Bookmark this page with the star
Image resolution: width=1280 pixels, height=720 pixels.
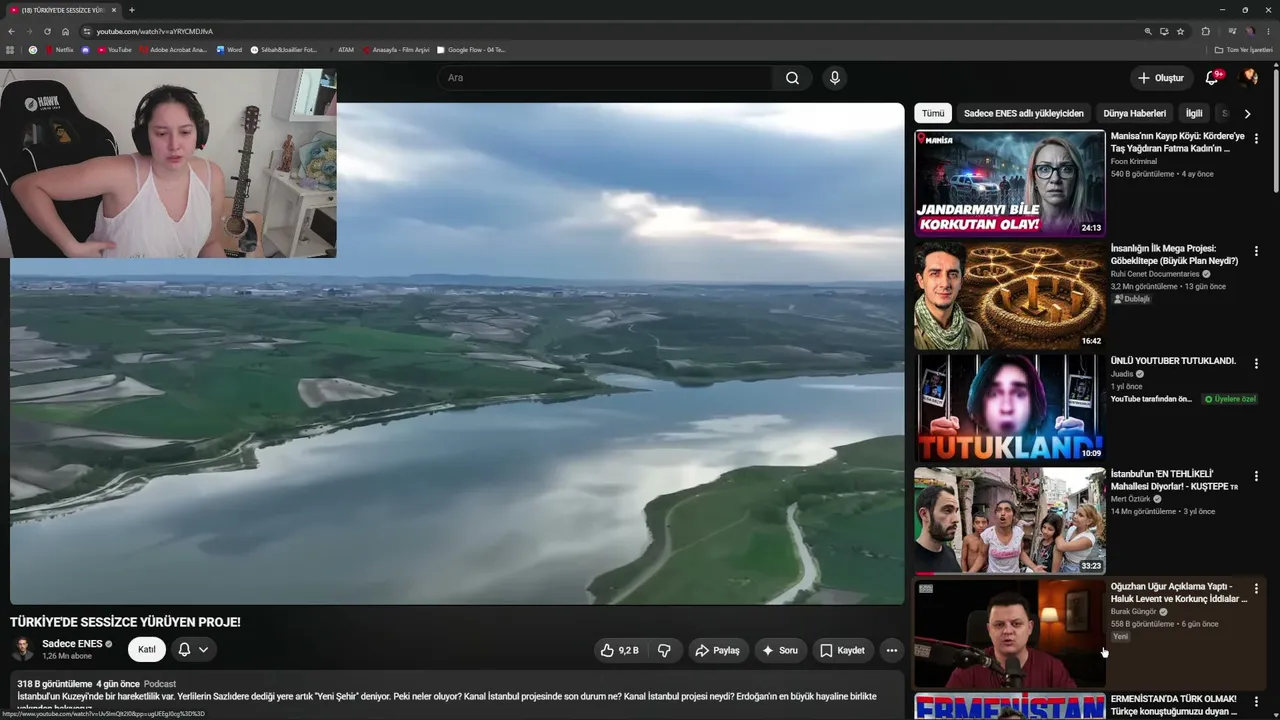pos(1180,31)
